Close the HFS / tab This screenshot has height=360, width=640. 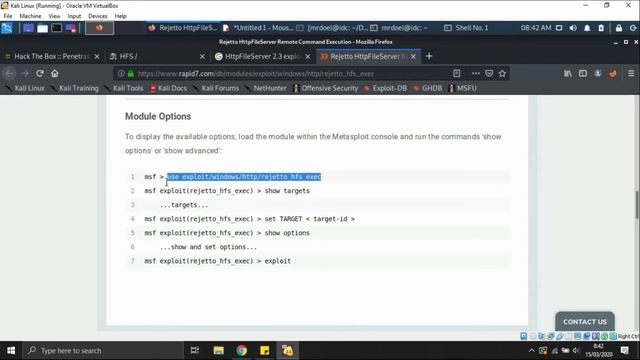click(202, 57)
